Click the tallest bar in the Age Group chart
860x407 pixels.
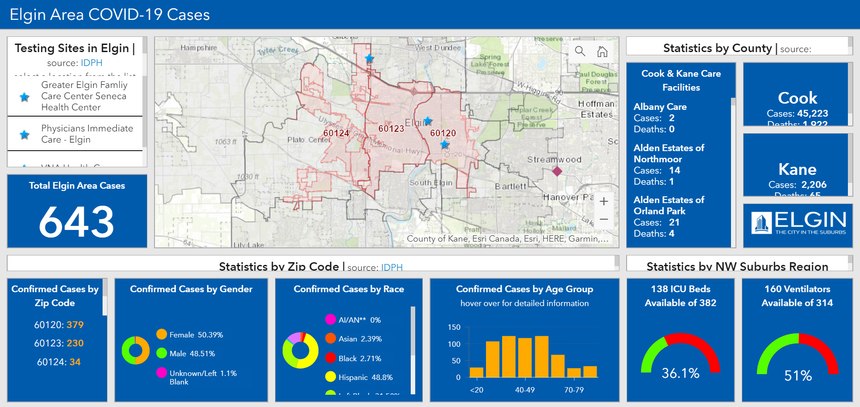(x=509, y=357)
